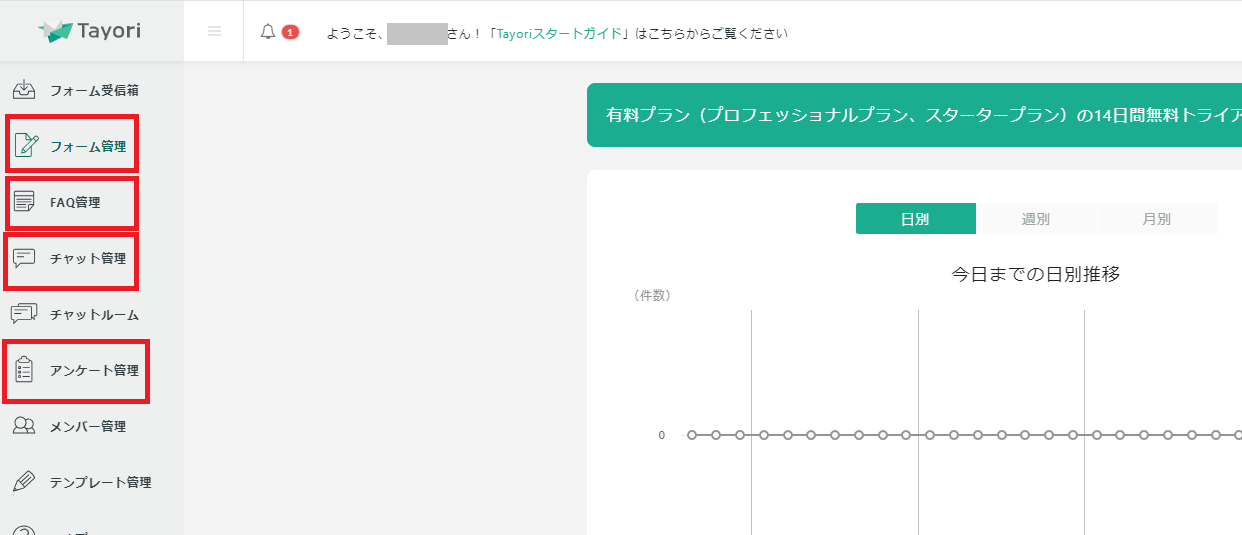The height and width of the screenshot is (535, 1242).
Task: Click the FAQ管理 document icon
Action: pos(24,202)
